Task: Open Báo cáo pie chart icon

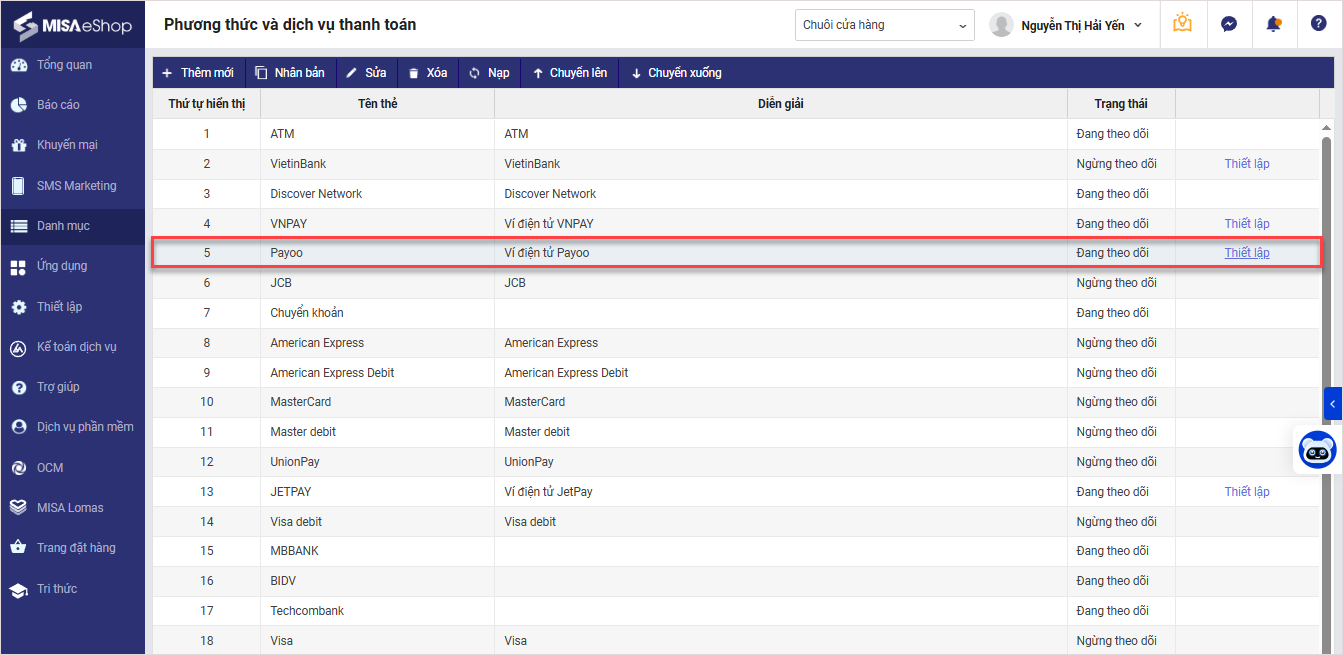Action: pos(18,105)
